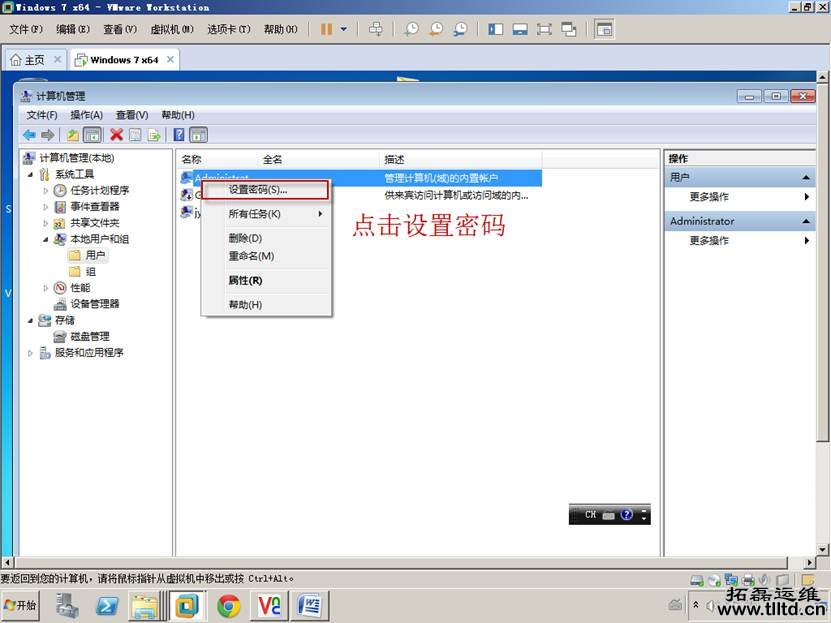Click the red delete X in console toolbar
831x623 pixels.
click(117, 134)
